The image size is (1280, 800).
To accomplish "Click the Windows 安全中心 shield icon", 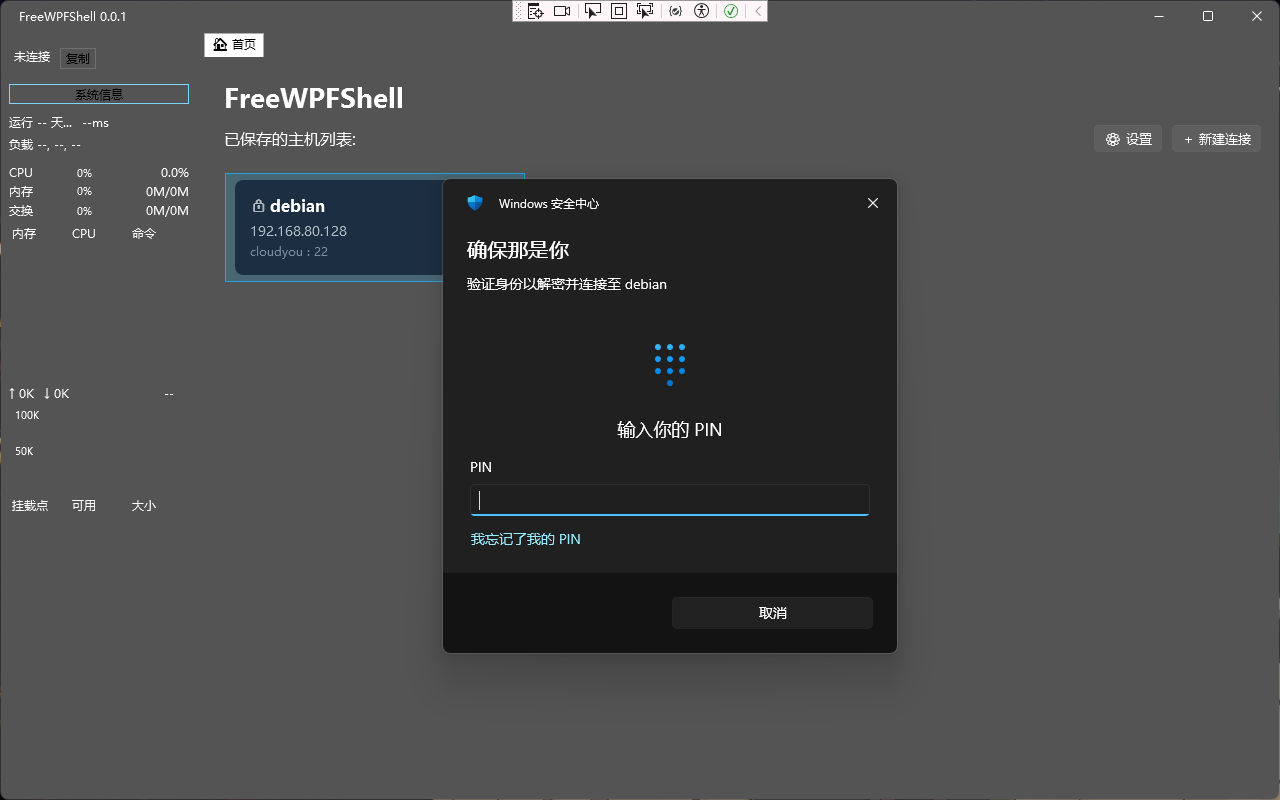I will point(474,202).
